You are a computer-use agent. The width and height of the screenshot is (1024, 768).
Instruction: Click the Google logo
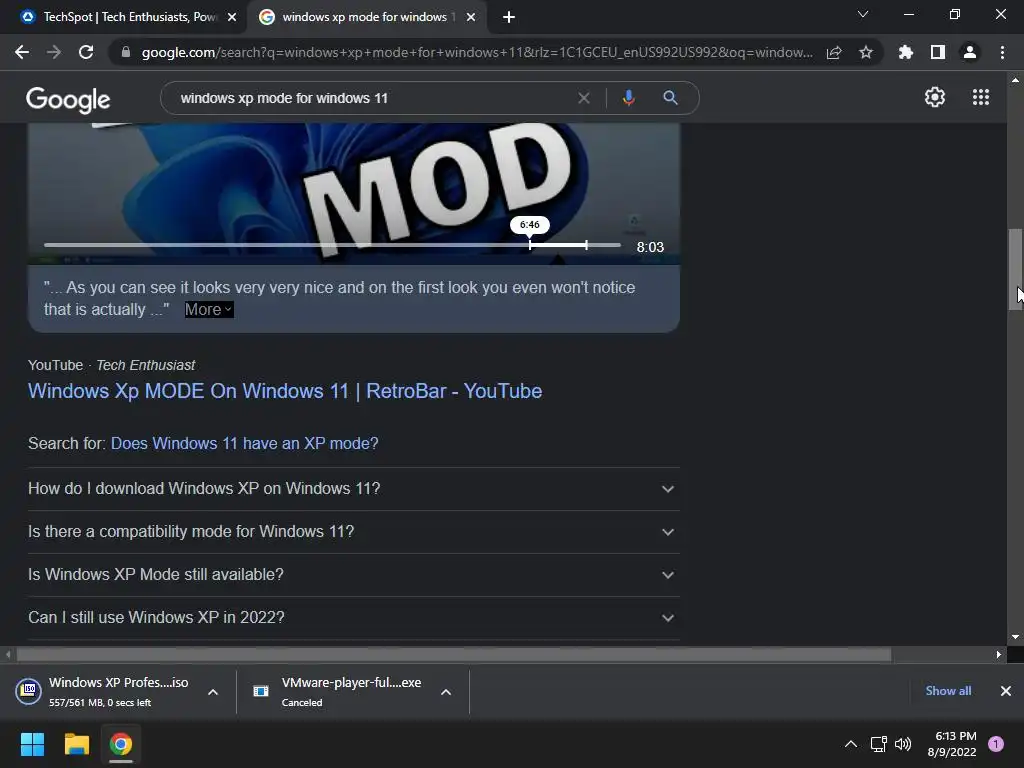click(68, 99)
